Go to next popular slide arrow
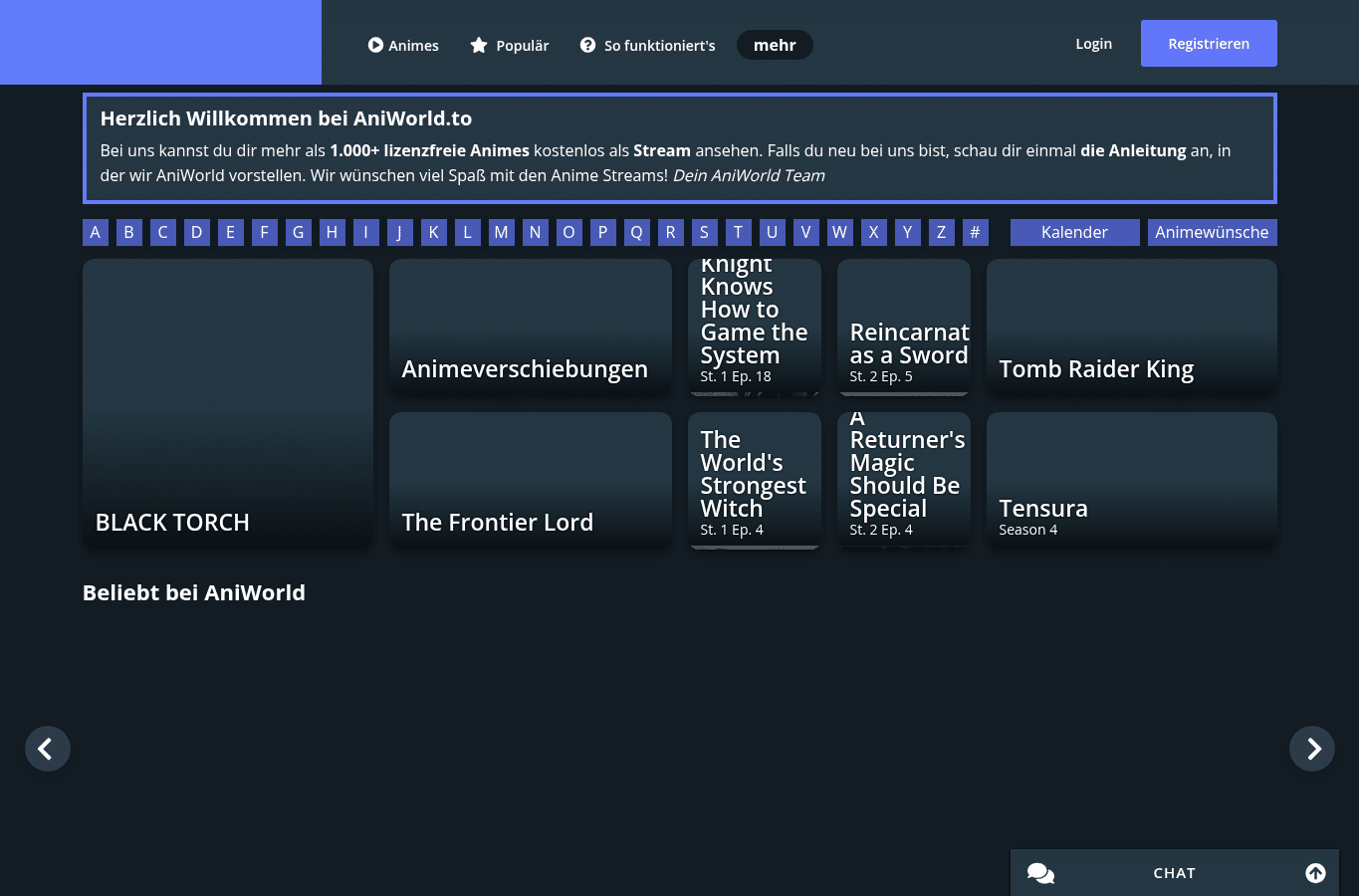The width and height of the screenshot is (1359, 896). [x=1312, y=749]
